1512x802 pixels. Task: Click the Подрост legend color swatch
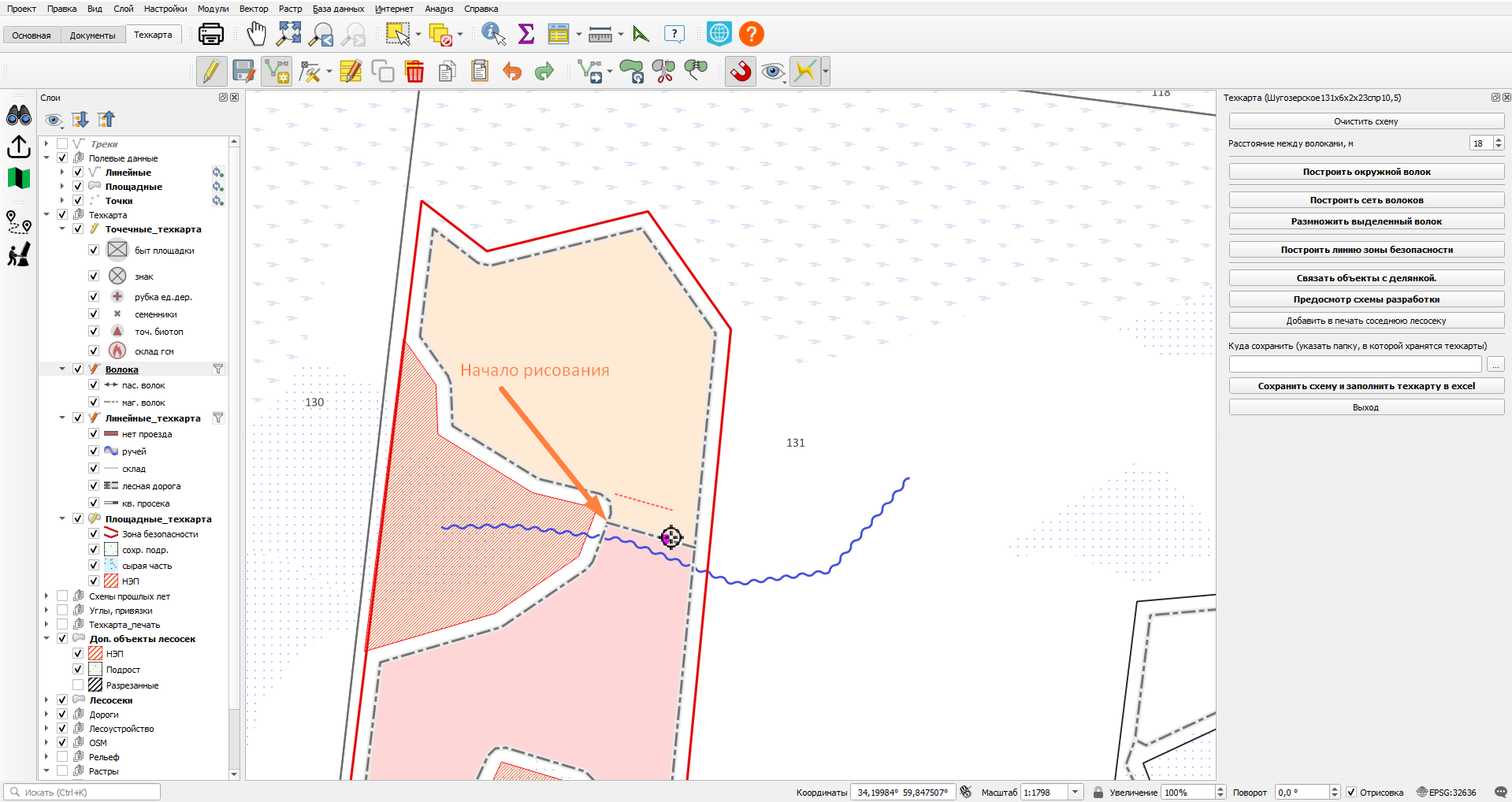click(95, 670)
